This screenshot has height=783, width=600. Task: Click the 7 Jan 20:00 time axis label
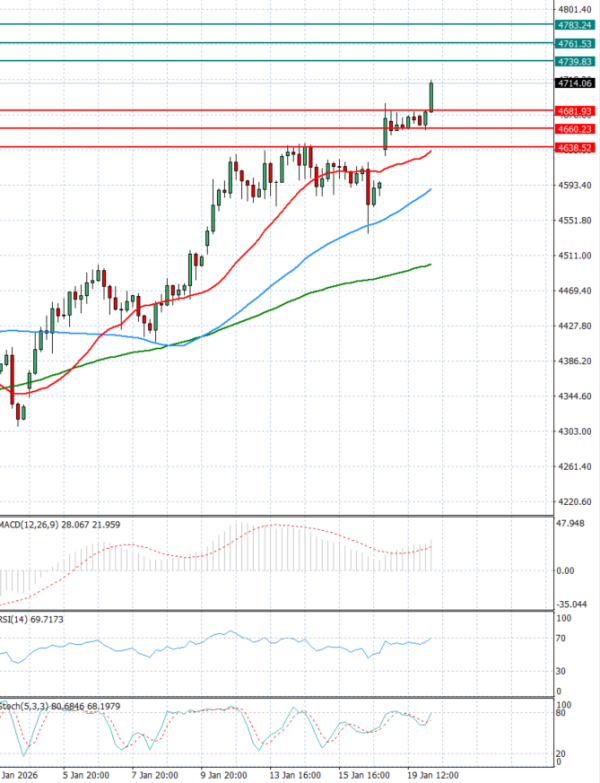click(x=156, y=773)
